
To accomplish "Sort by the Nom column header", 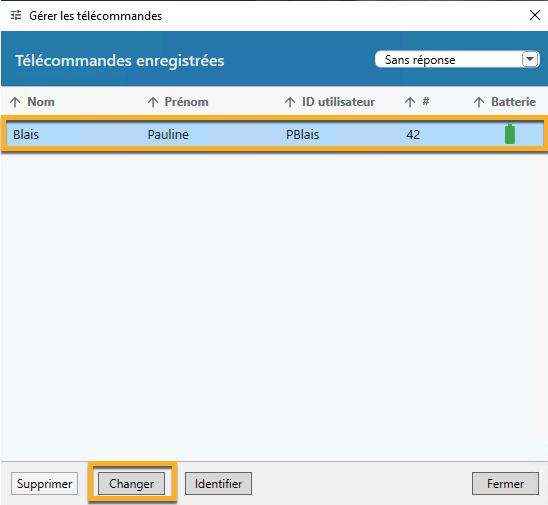I will (41, 102).
